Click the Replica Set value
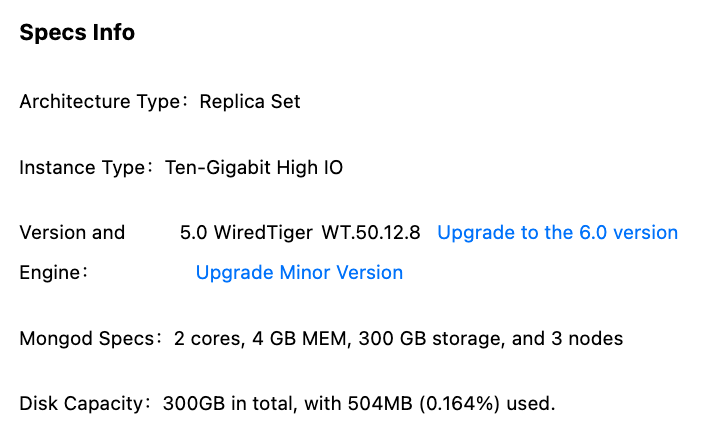706x436 pixels. tap(250, 101)
